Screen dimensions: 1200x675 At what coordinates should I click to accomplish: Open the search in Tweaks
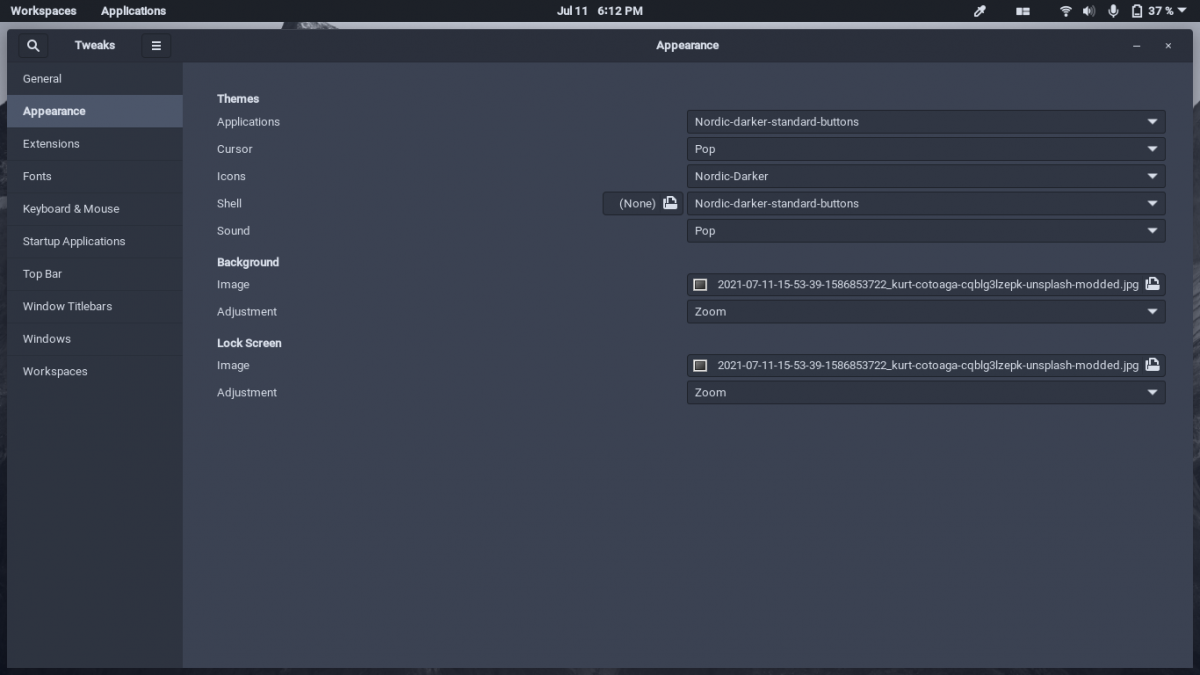pos(33,45)
